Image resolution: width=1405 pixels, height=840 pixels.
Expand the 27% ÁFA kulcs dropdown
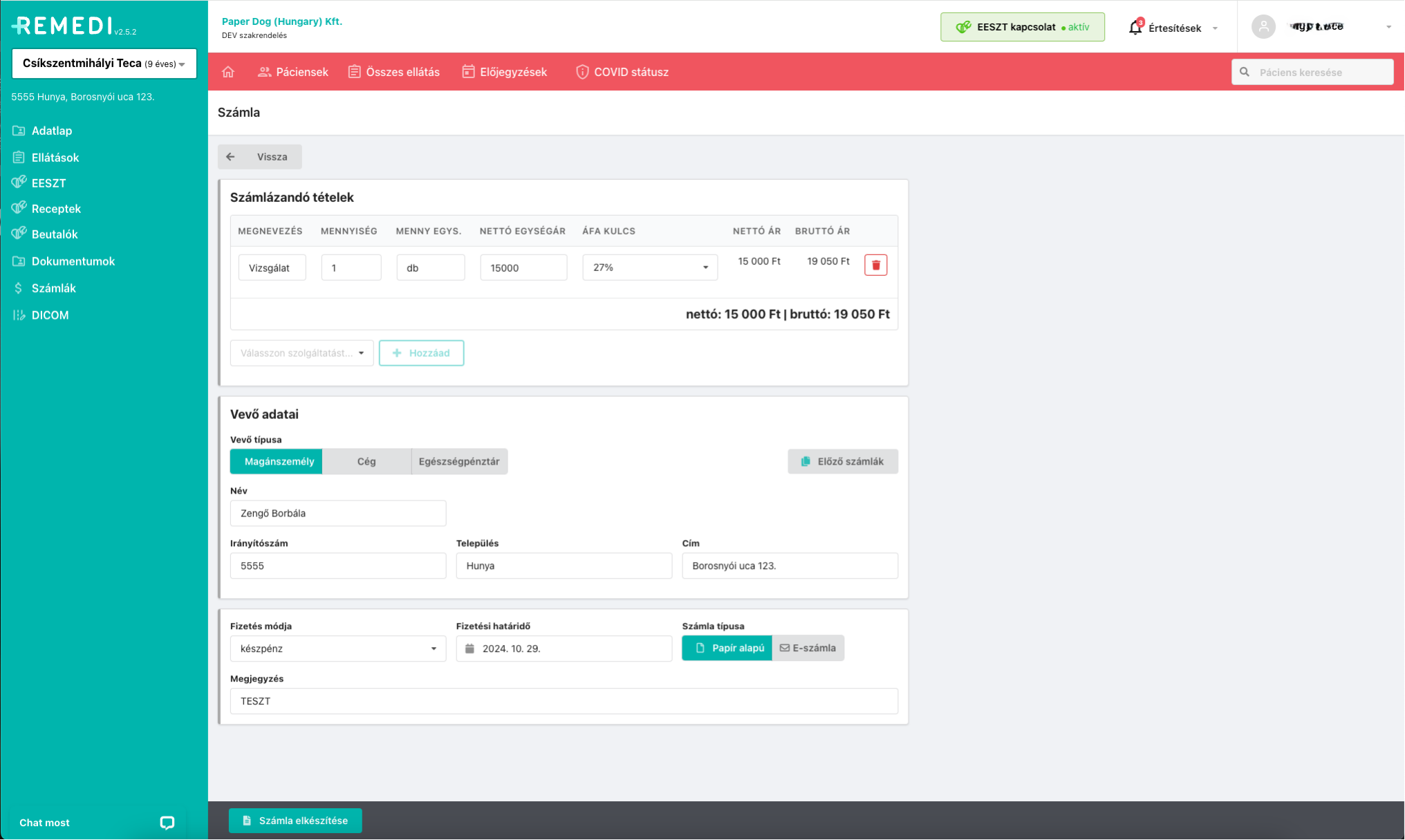649,268
